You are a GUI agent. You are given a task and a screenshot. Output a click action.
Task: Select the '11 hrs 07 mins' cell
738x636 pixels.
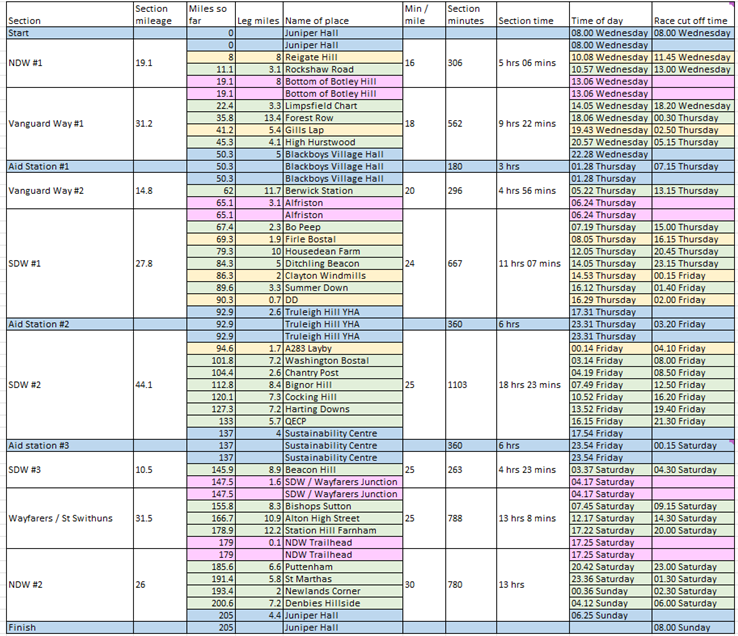pyautogui.click(x=533, y=264)
